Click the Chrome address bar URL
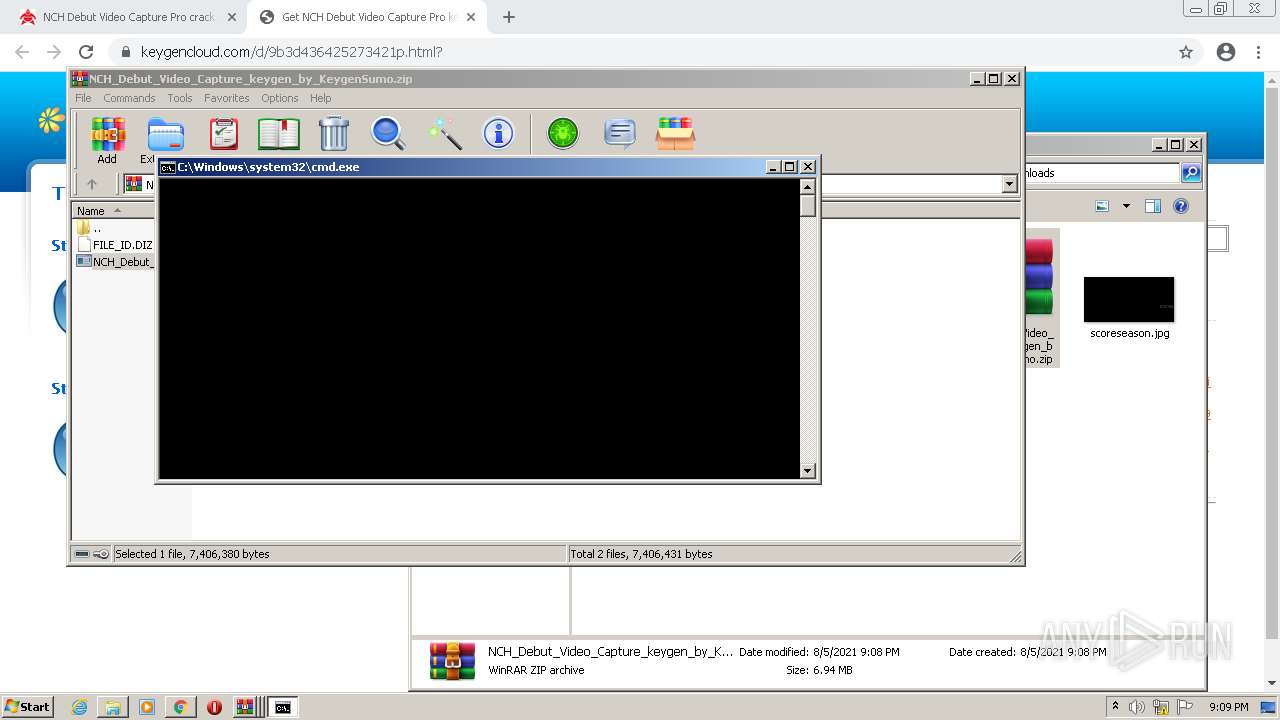The width and height of the screenshot is (1280, 720). pos(292,52)
